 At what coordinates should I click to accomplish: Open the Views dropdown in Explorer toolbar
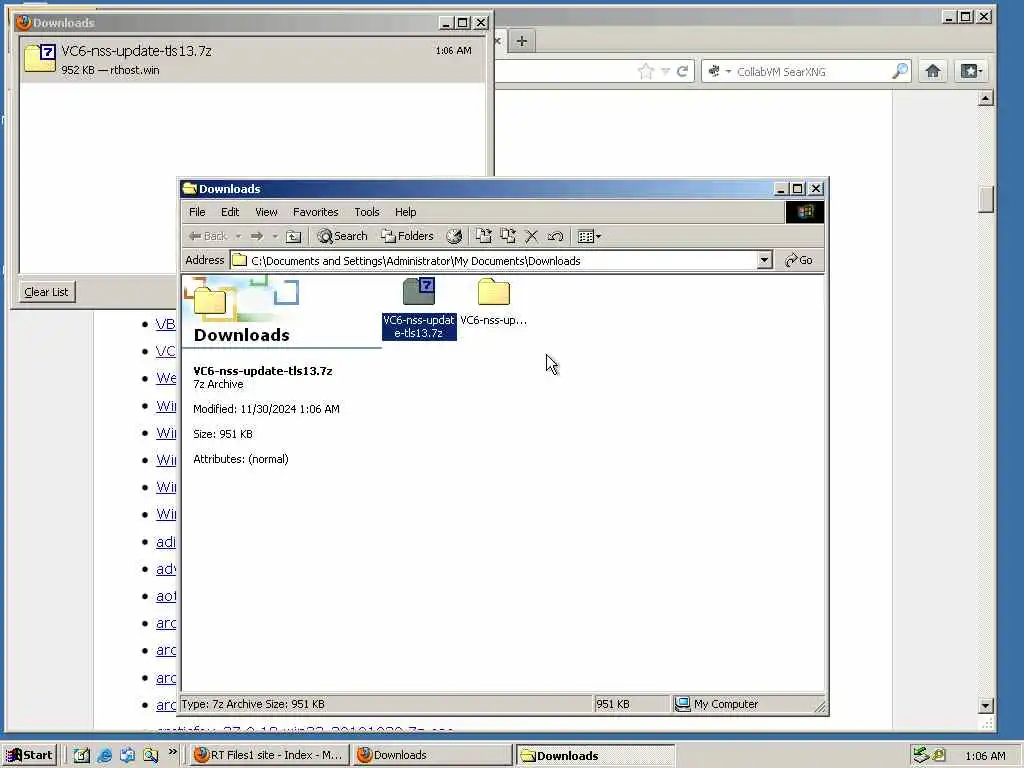coord(589,236)
